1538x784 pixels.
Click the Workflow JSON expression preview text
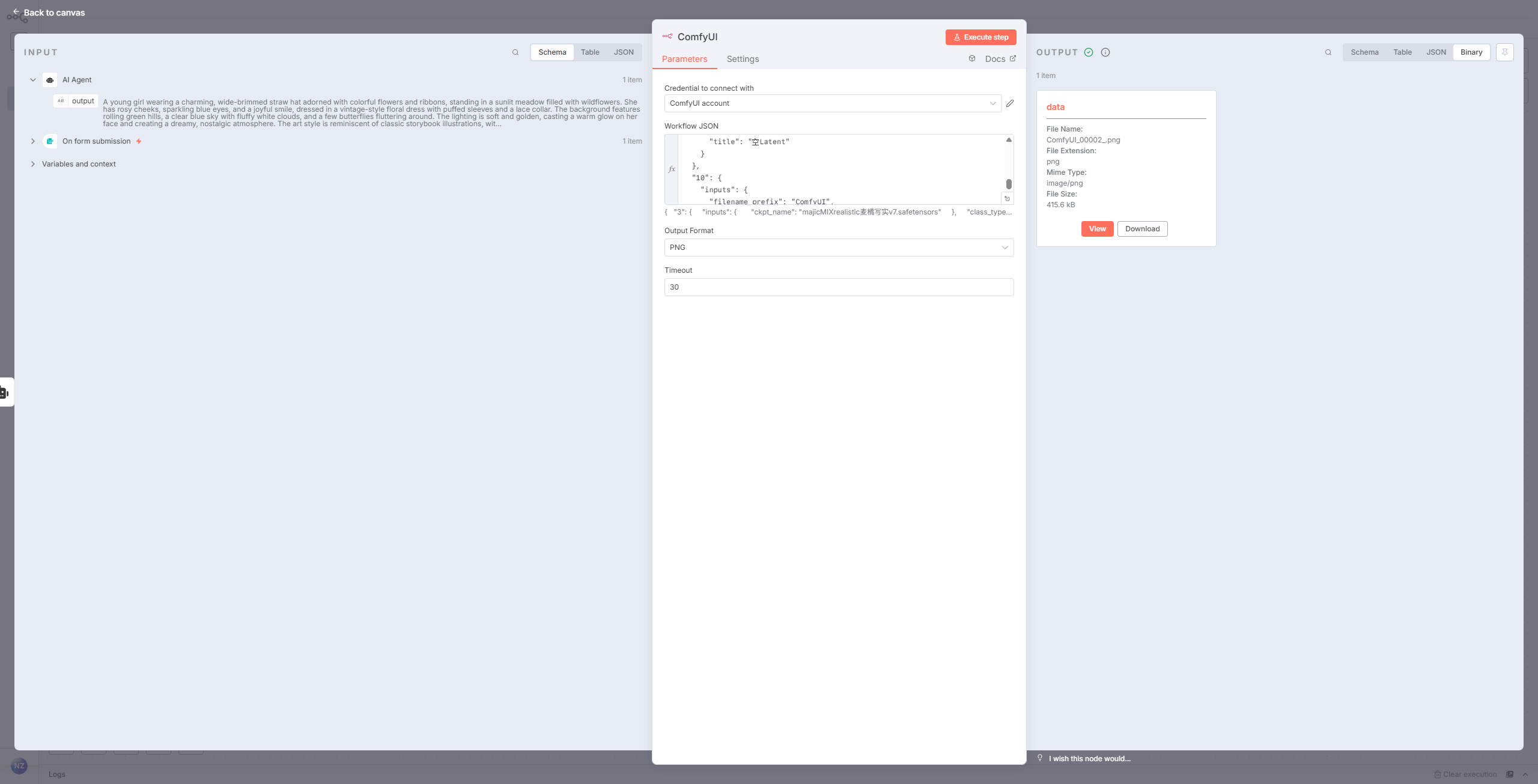[838, 212]
